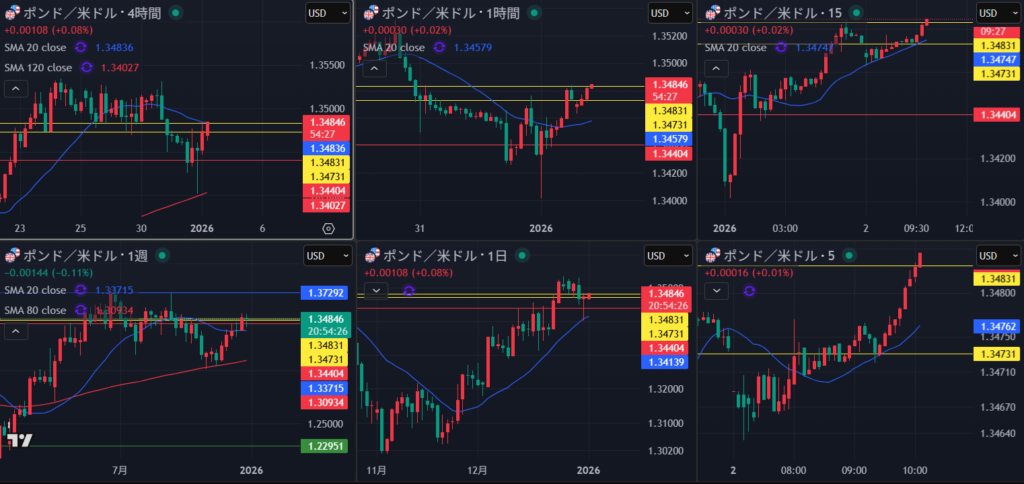Screen dimensions: 1024x484
Task: Click GBP/USD flag icon in 15-minute chart
Action: tap(713, 13)
